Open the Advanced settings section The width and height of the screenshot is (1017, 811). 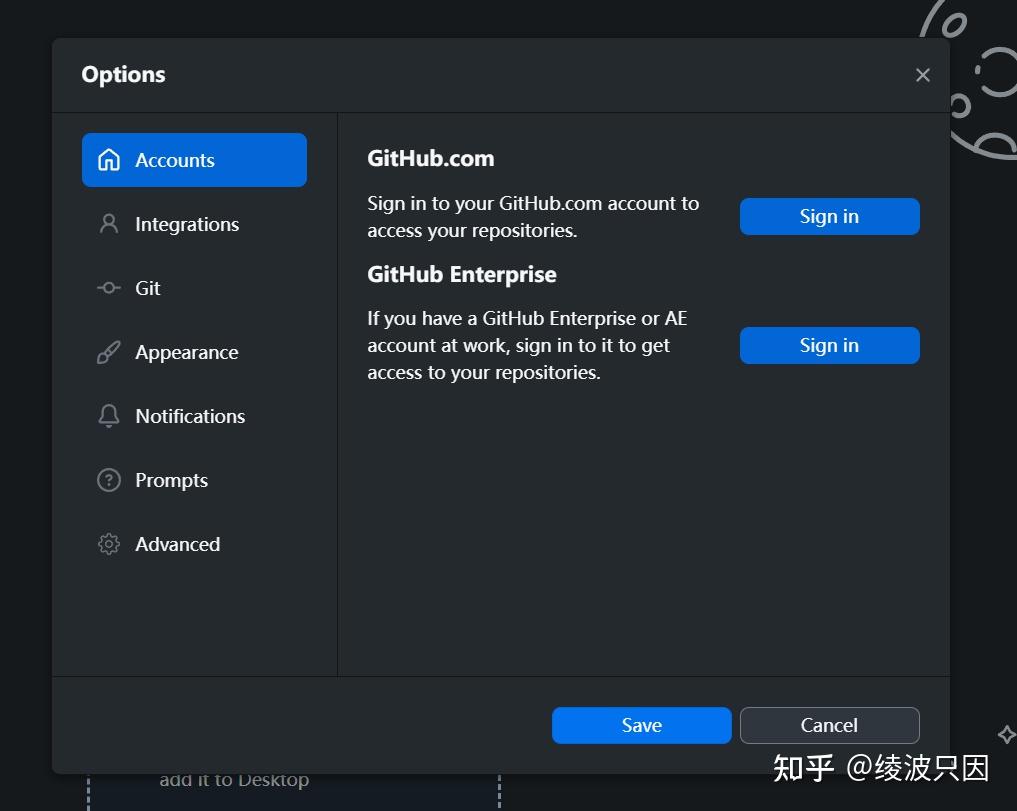177,543
